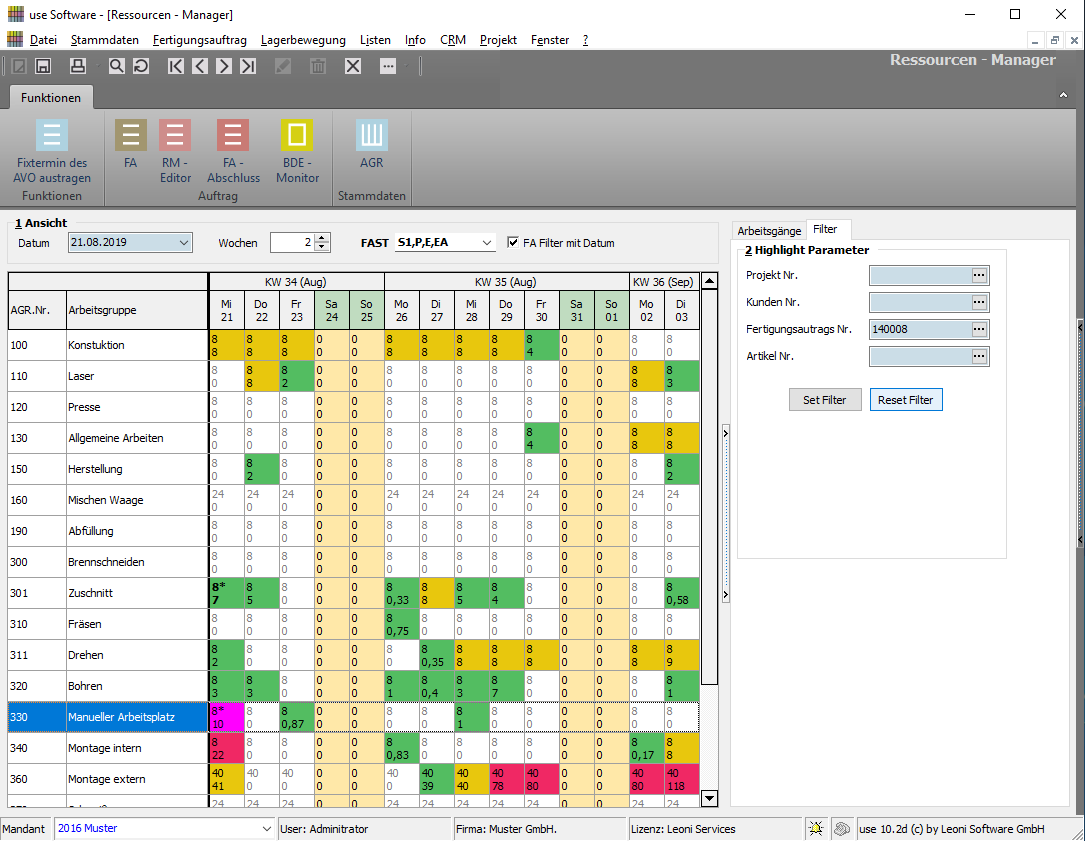Click the table scrollbar down arrow
The width and height of the screenshot is (1085, 841).
(x=709, y=798)
